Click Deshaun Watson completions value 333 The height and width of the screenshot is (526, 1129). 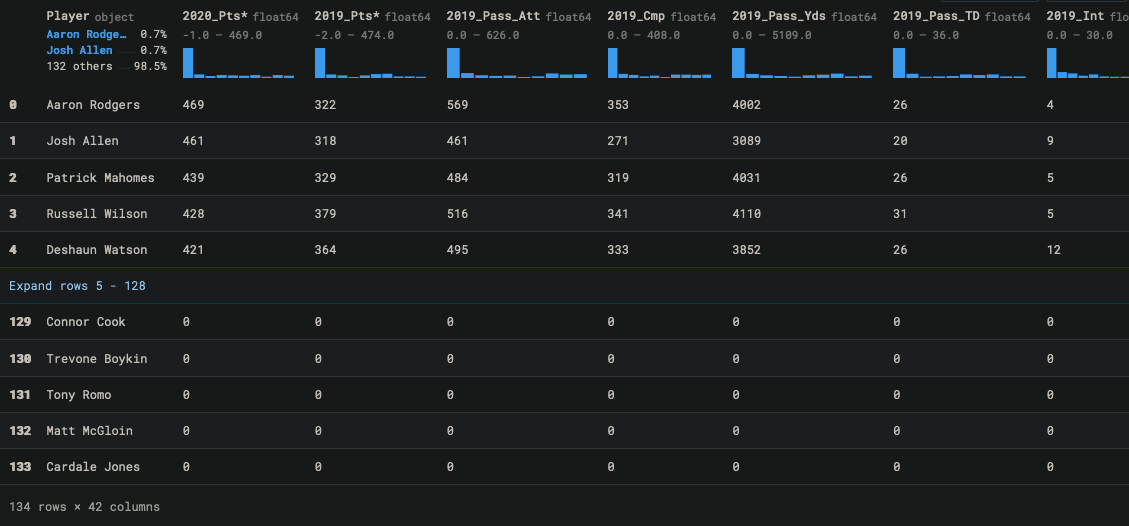(x=618, y=250)
